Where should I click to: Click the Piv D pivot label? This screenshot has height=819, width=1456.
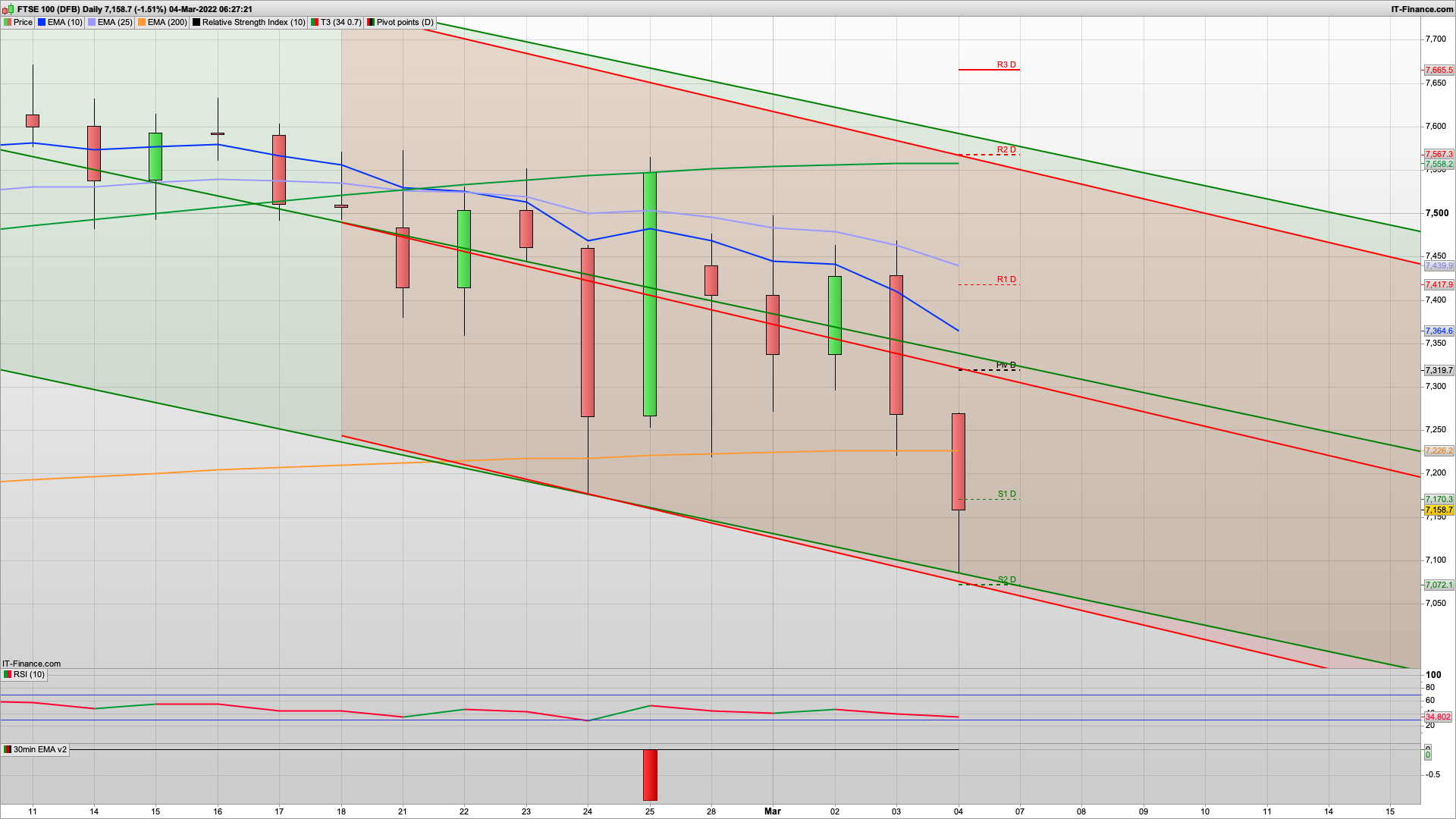click(x=1006, y=365)
